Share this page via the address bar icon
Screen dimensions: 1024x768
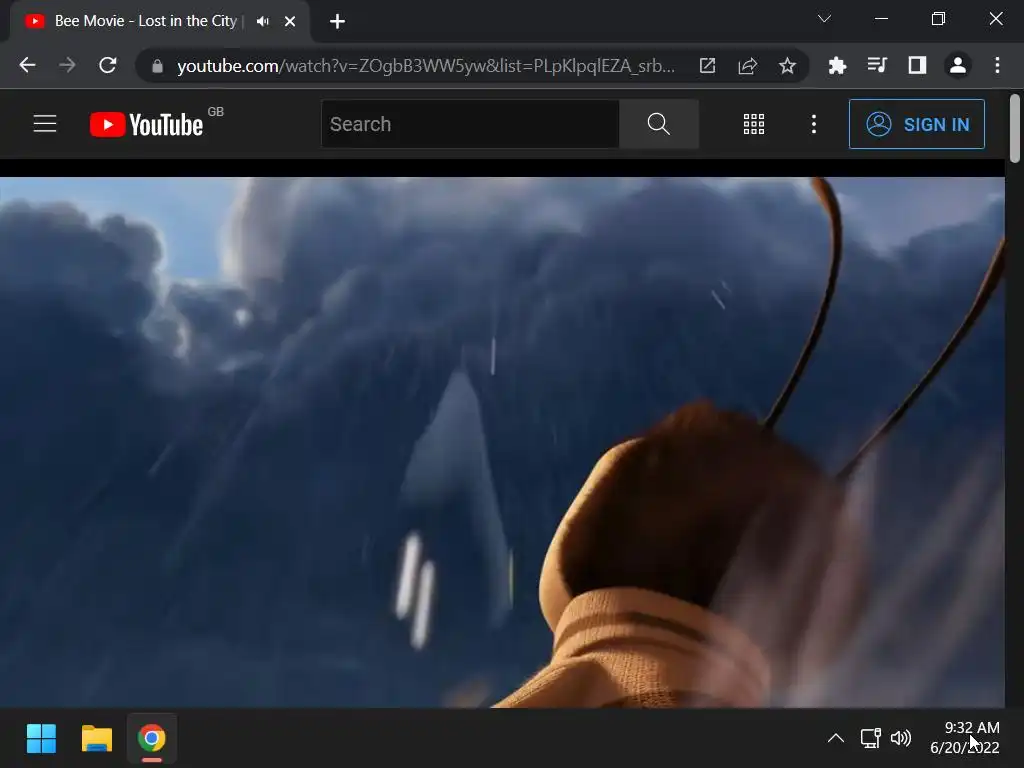[x=747, y=65]
